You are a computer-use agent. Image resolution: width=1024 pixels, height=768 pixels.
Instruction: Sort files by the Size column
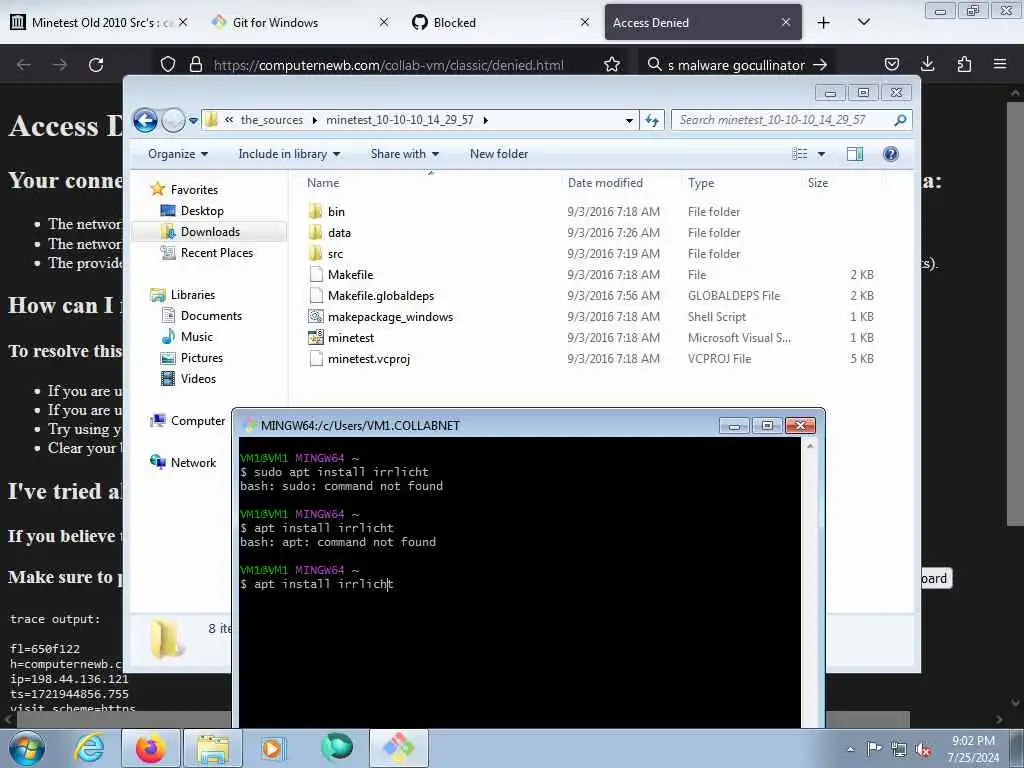[818, 183]
